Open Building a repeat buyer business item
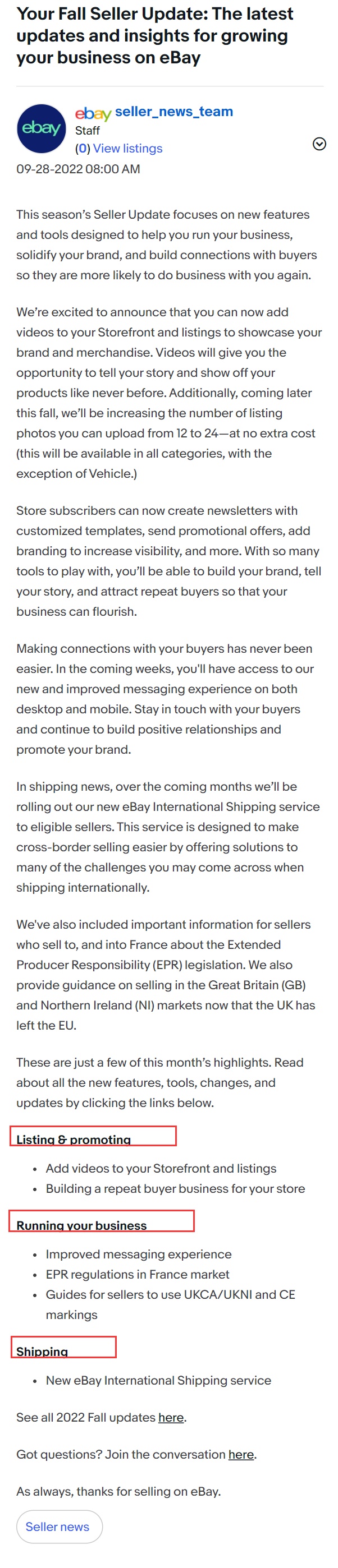 tap(175, 1188)
